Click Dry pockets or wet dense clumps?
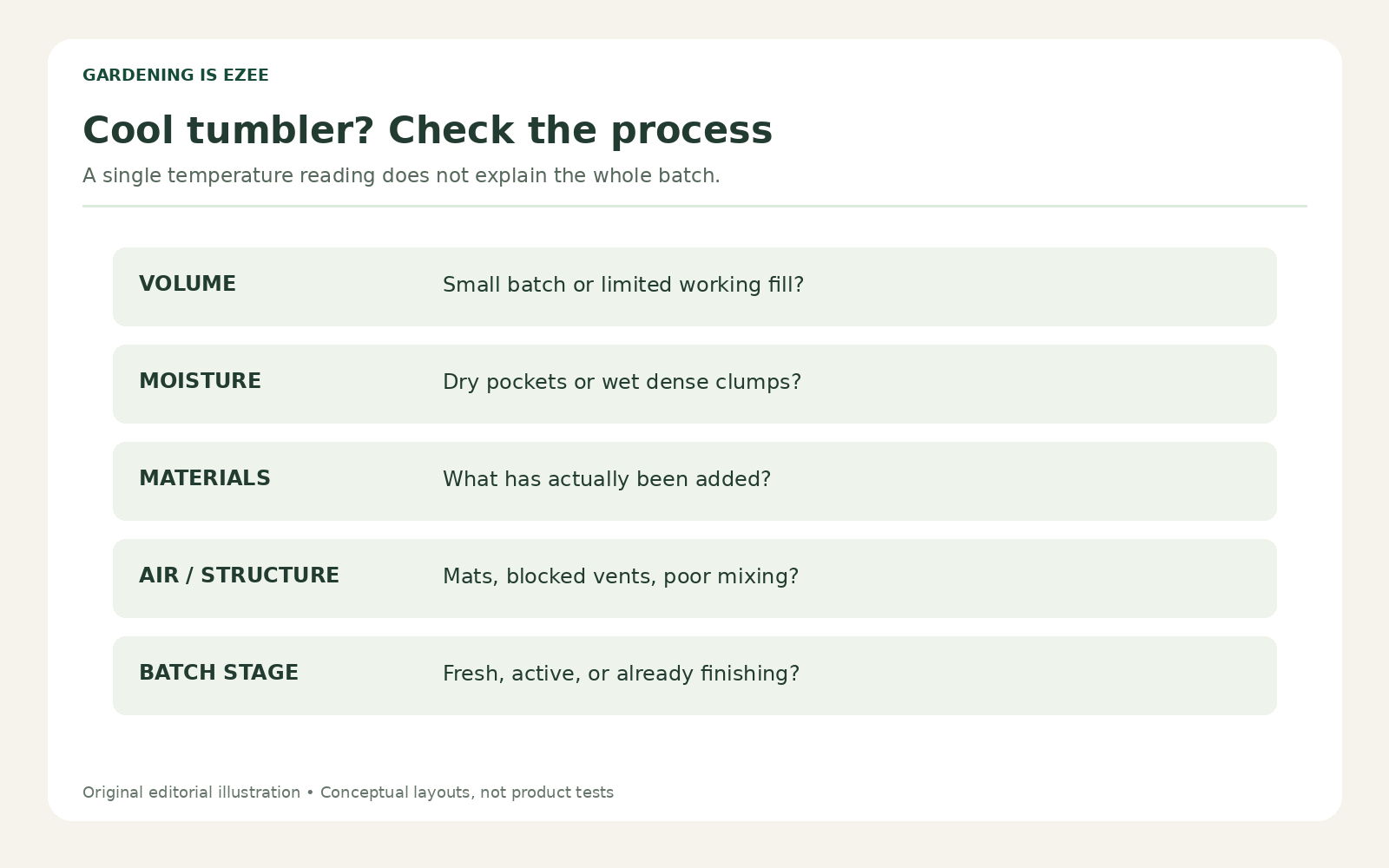Image resolution: width=1389 pixels, height=868 pixels. 622,382
